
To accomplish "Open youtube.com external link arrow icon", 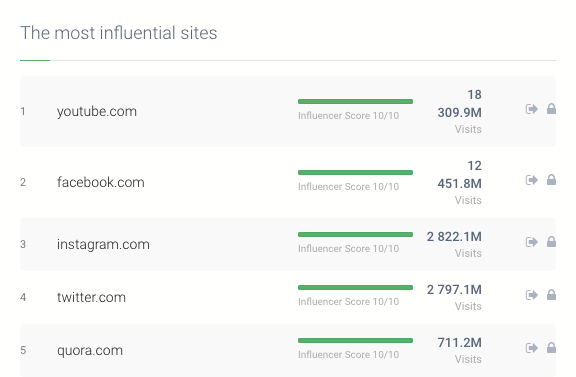I will point(532,109).
